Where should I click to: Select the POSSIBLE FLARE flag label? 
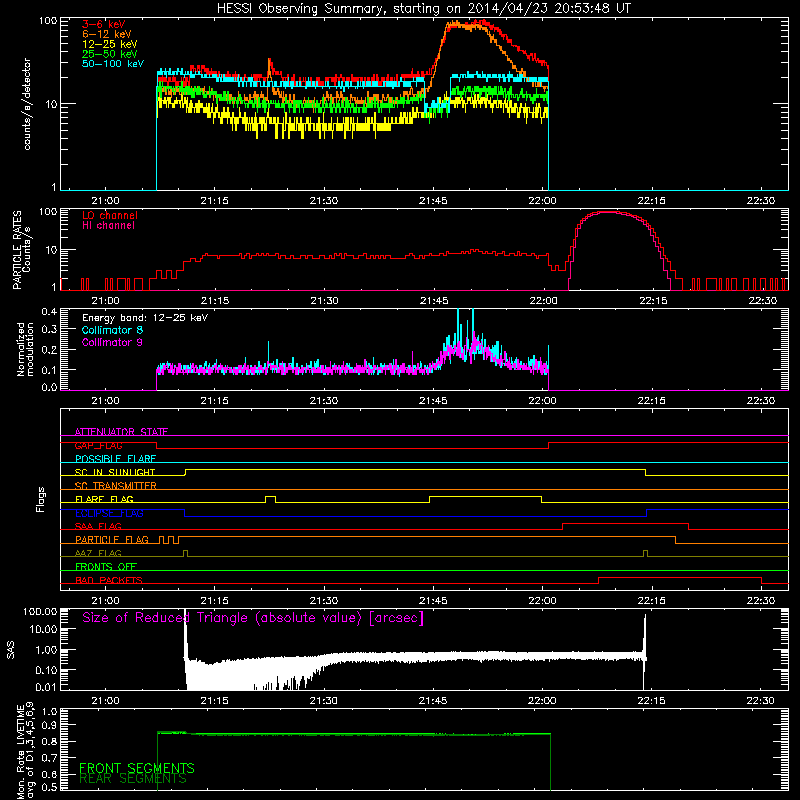coord(115,459)
